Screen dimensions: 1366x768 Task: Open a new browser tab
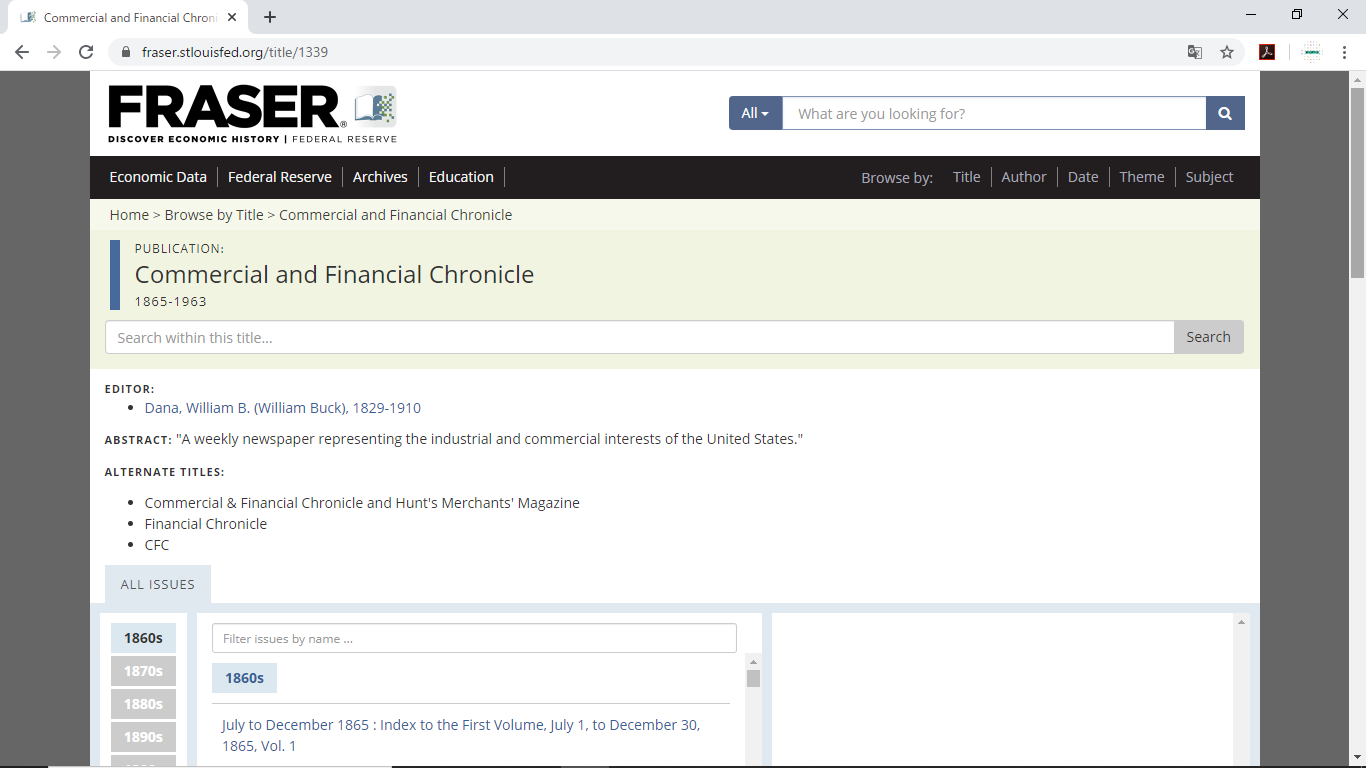(270, 17)
